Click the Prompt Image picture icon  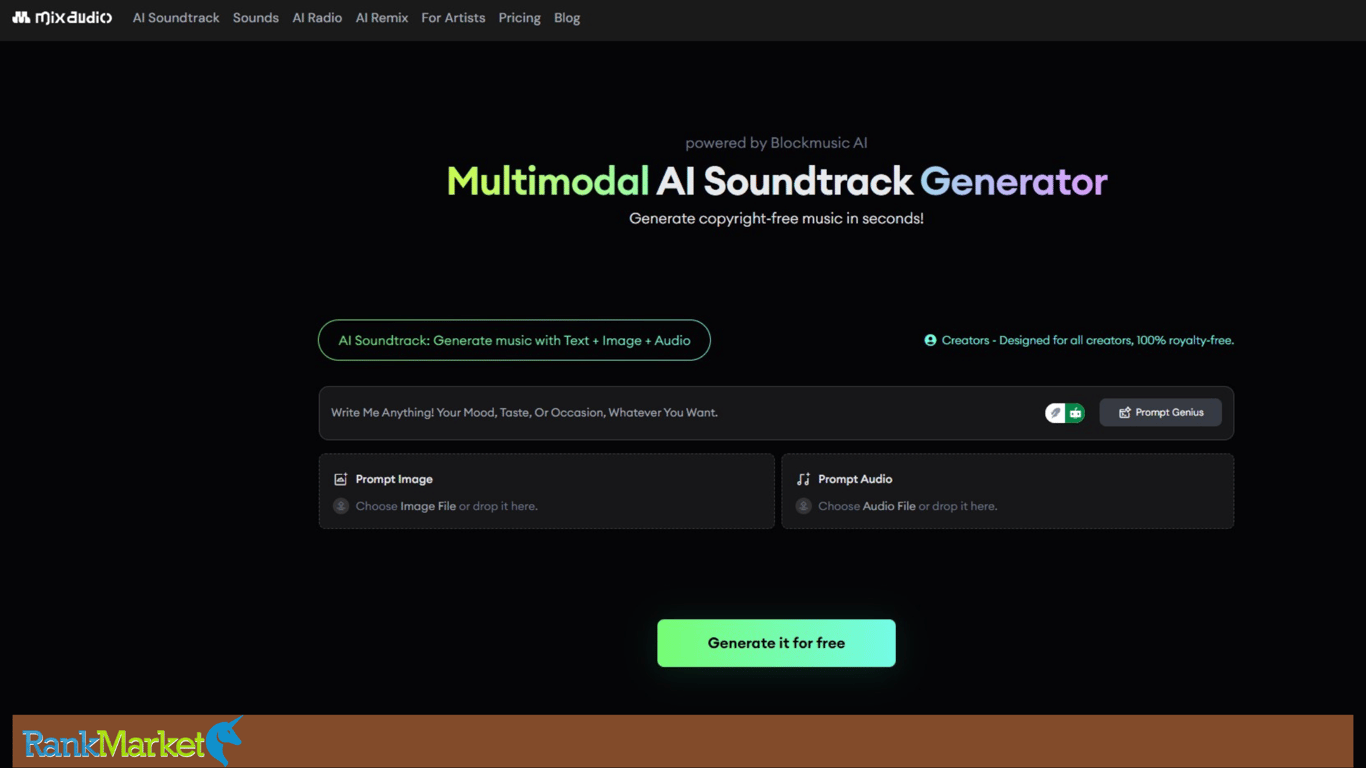point(340,479)
